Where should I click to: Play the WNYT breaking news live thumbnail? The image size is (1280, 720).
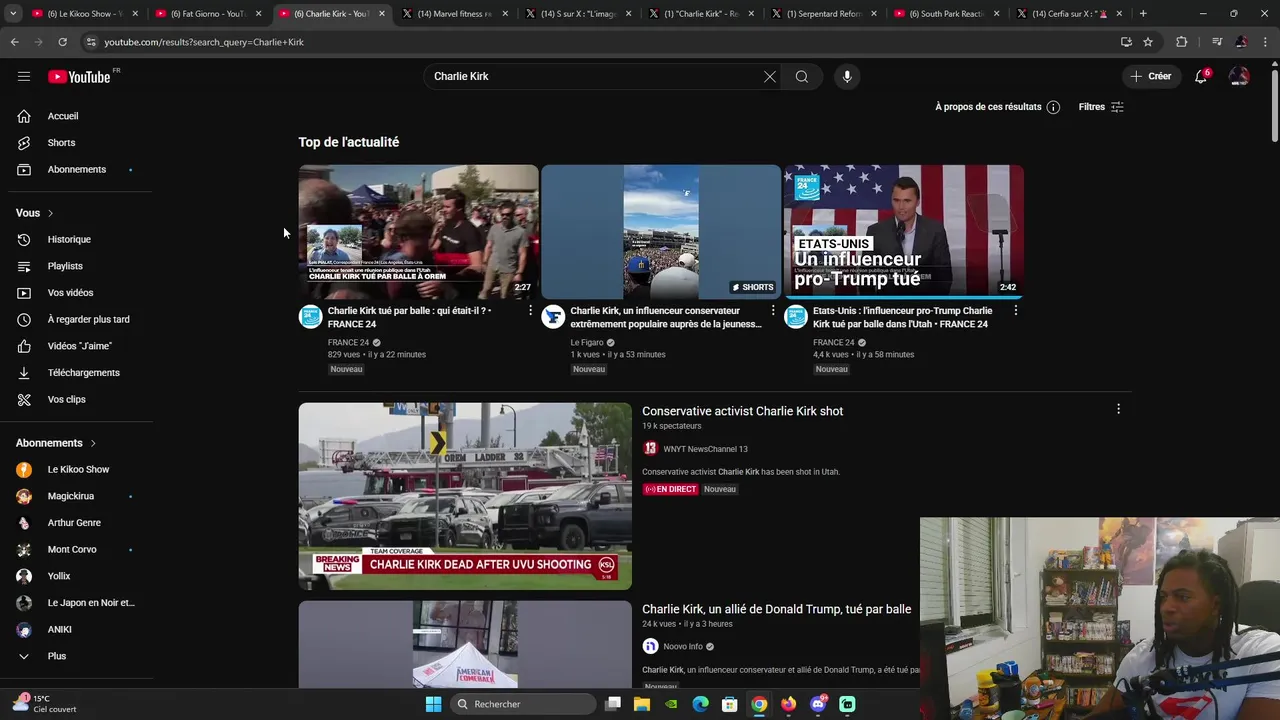(x=465, y=496)
